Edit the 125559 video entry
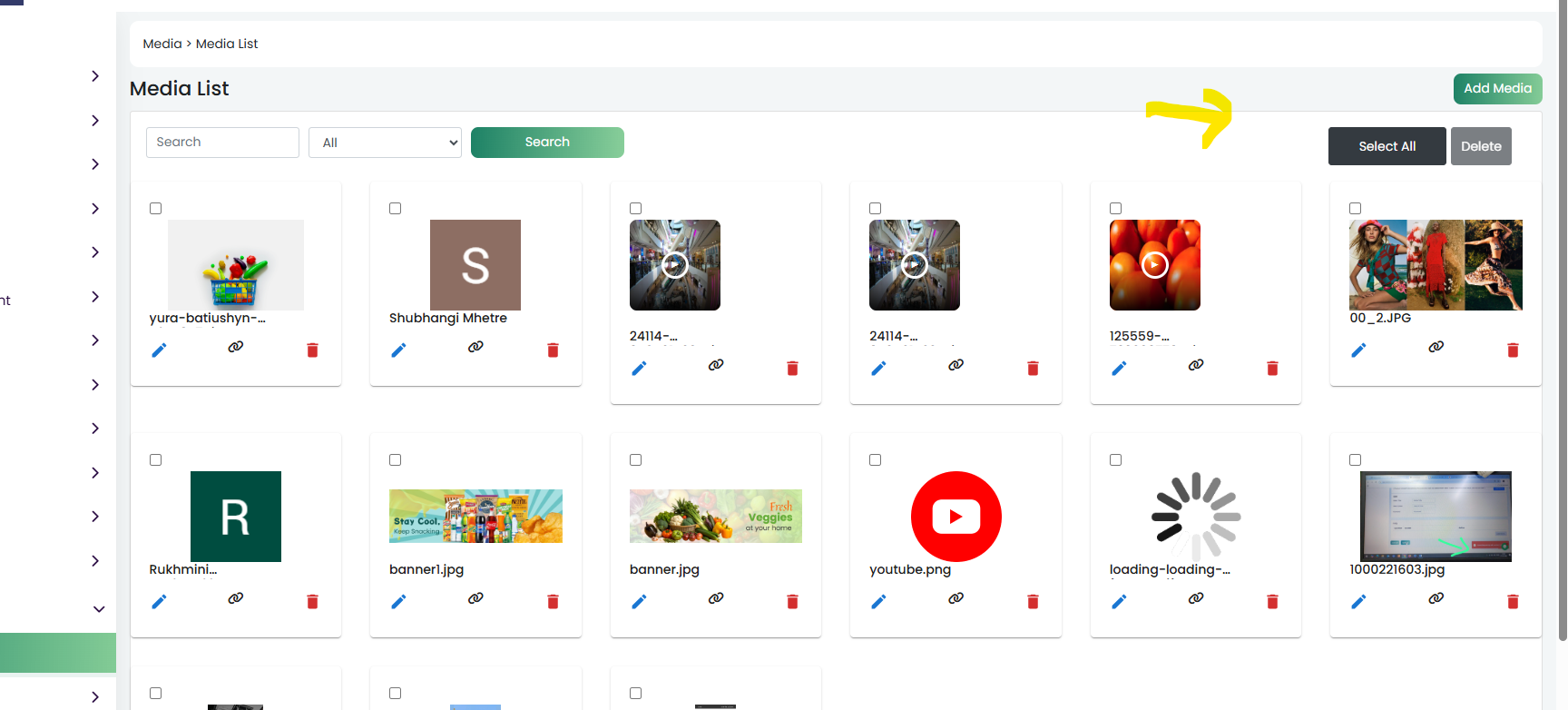 [x=1119, y=369]
